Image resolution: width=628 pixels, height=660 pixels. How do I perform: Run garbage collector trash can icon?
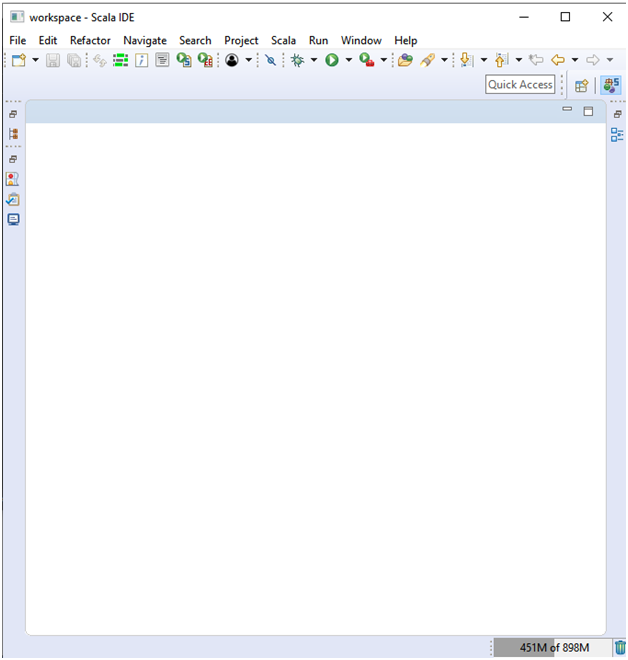[620, 647]
